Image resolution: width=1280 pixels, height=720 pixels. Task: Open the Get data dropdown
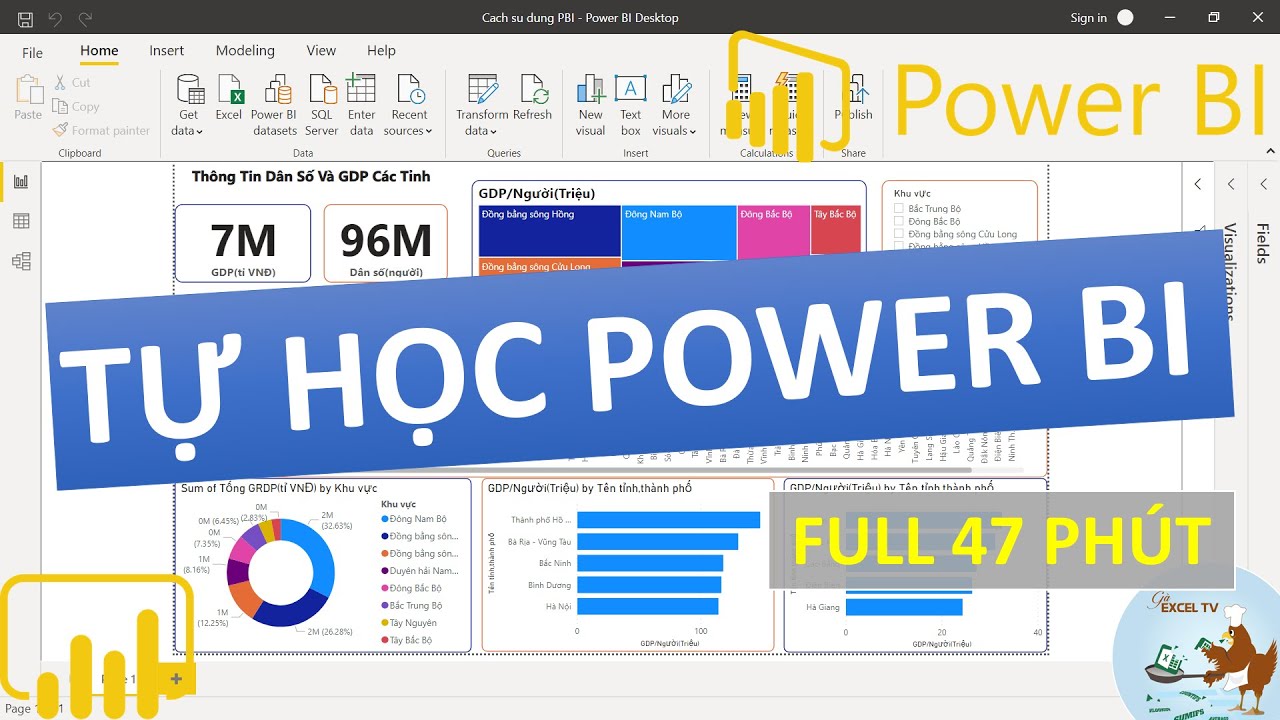click(187, 131)
